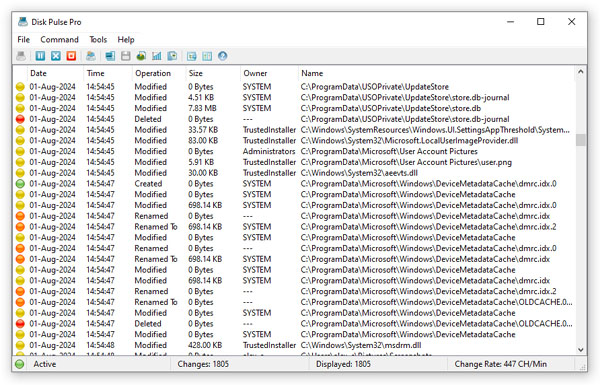Open the Tools menu
Image resolution: width=600 pixels, height=385 pixels.
click(x=98, y=39)
